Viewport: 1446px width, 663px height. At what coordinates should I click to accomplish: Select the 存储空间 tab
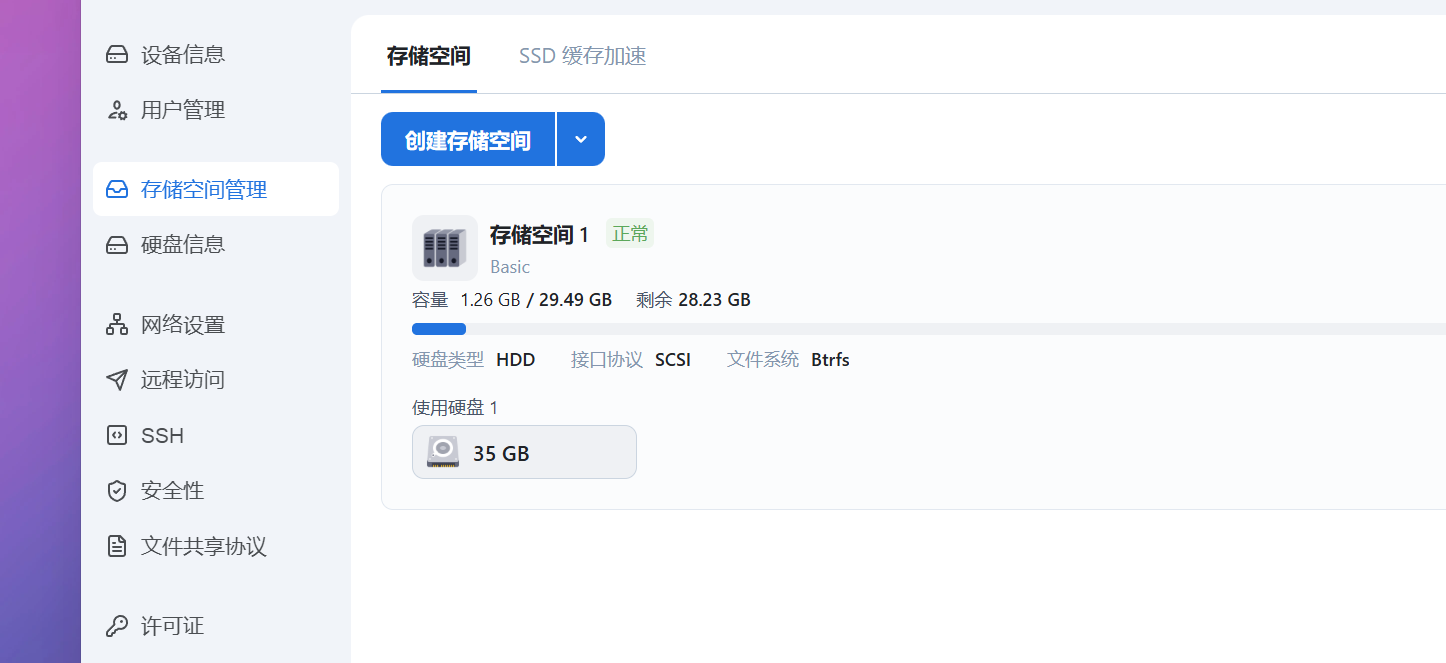pyautogui.click(x=428, y=56)
